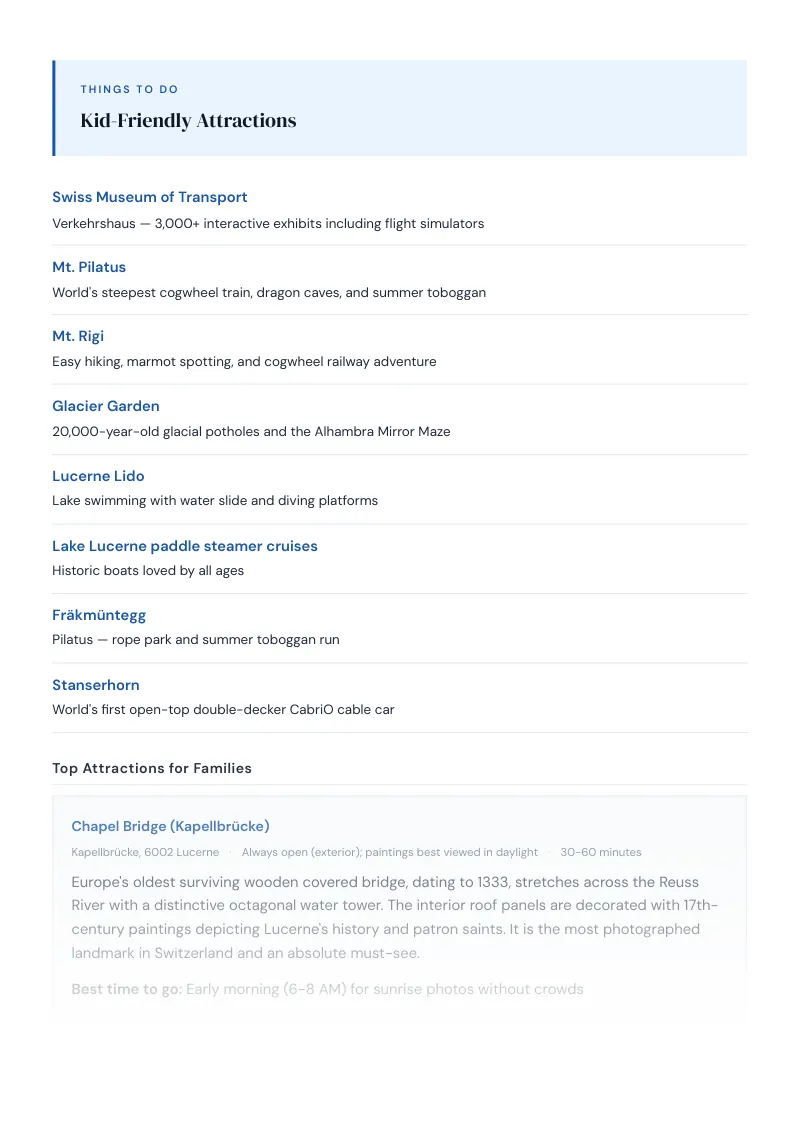Click the Chapel Bridge description paragraph
800x1132 pixels.
pos(394,918)
